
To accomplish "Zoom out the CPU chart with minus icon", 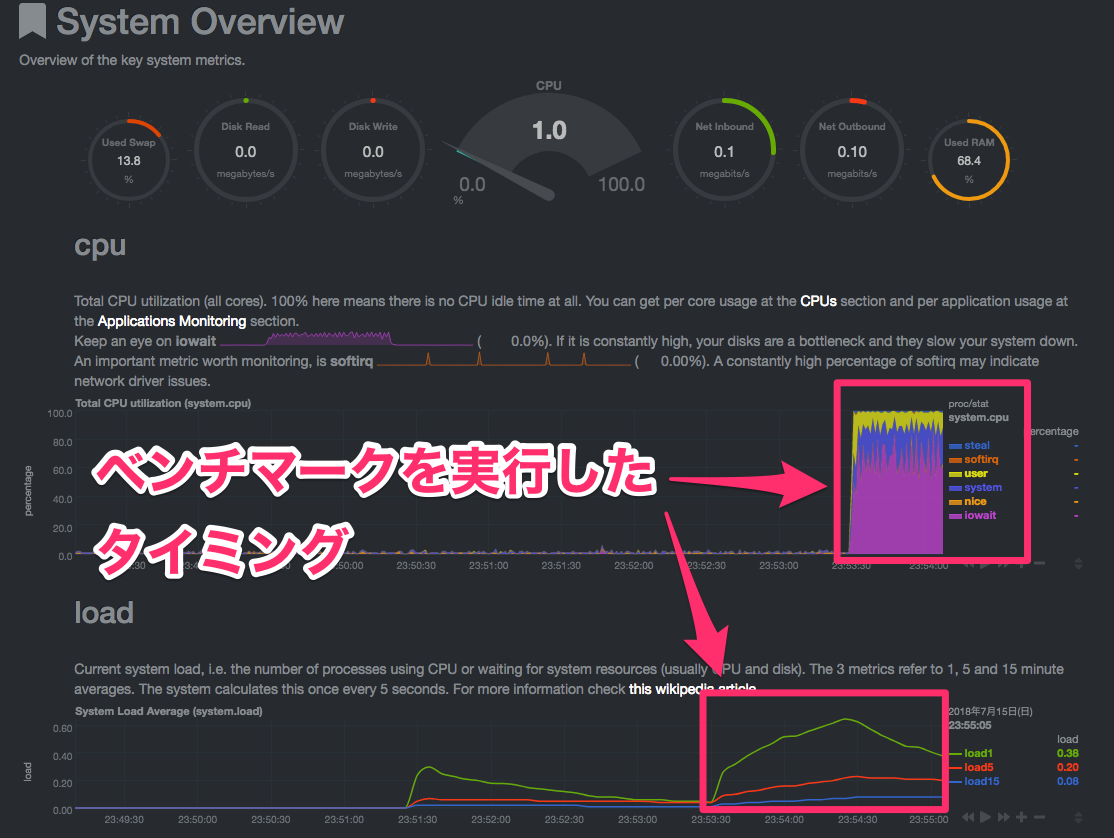I will tap(1040, 564).
